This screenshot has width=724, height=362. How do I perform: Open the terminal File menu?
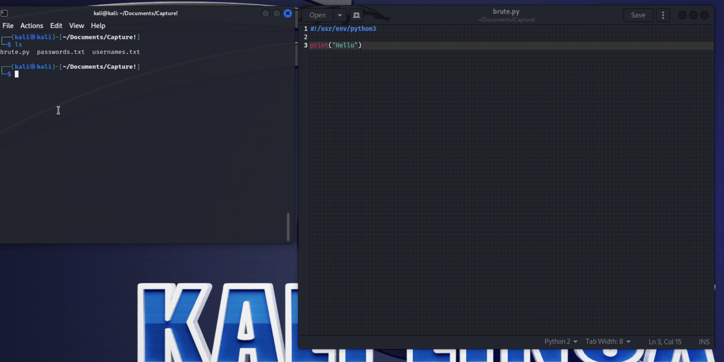click(x=8, y=26)
